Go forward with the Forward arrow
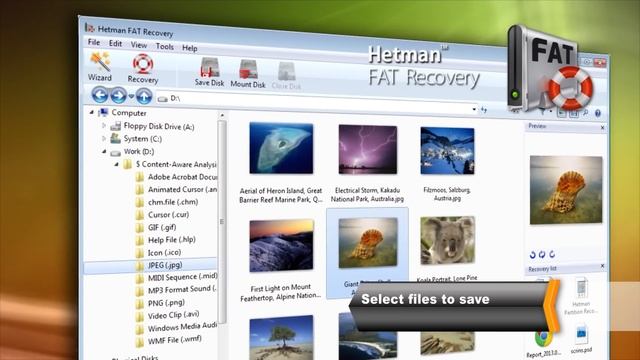640x360 pixels. coord(118,96)
